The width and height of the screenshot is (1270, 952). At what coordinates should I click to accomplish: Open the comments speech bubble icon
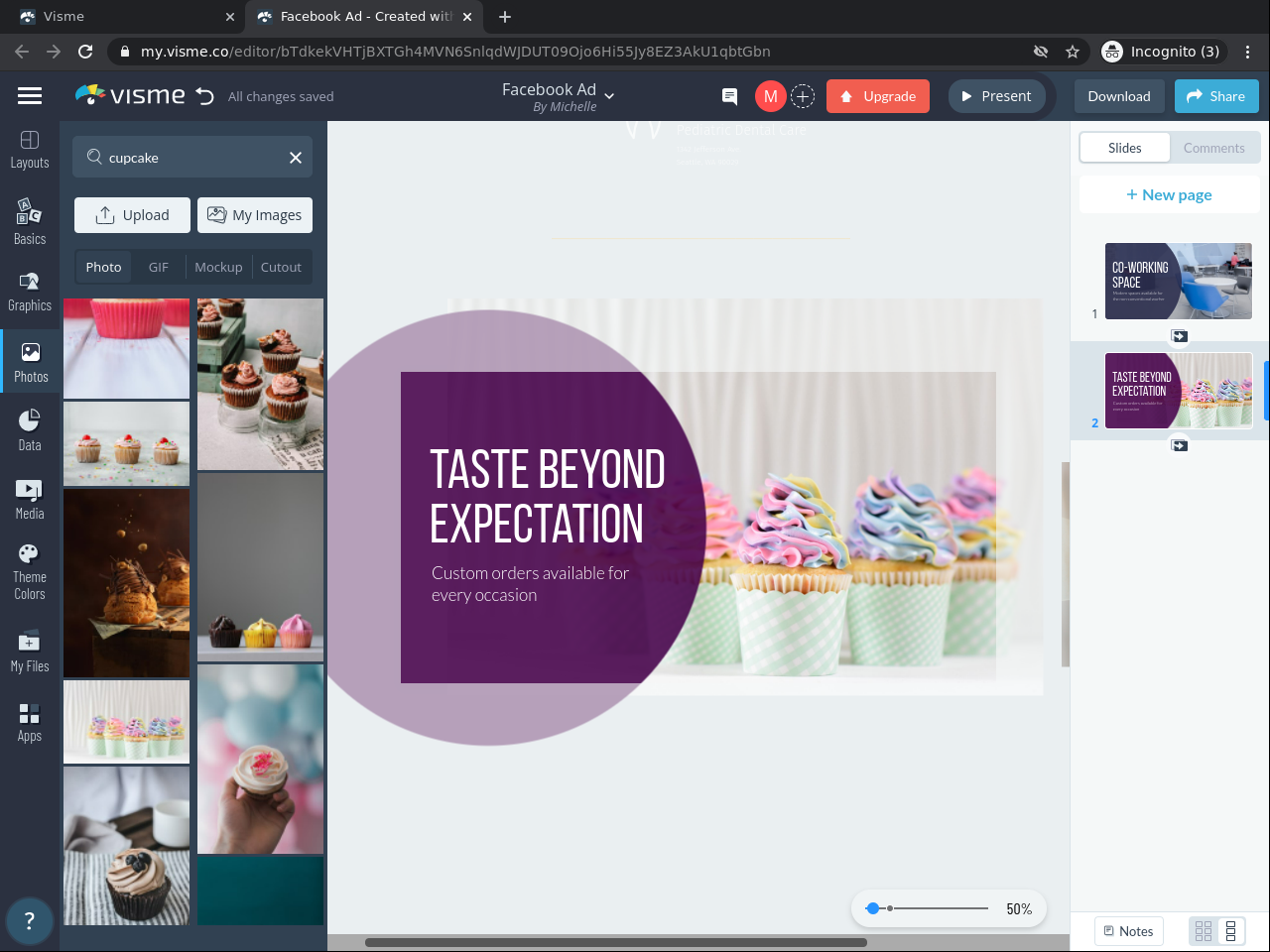729,96
